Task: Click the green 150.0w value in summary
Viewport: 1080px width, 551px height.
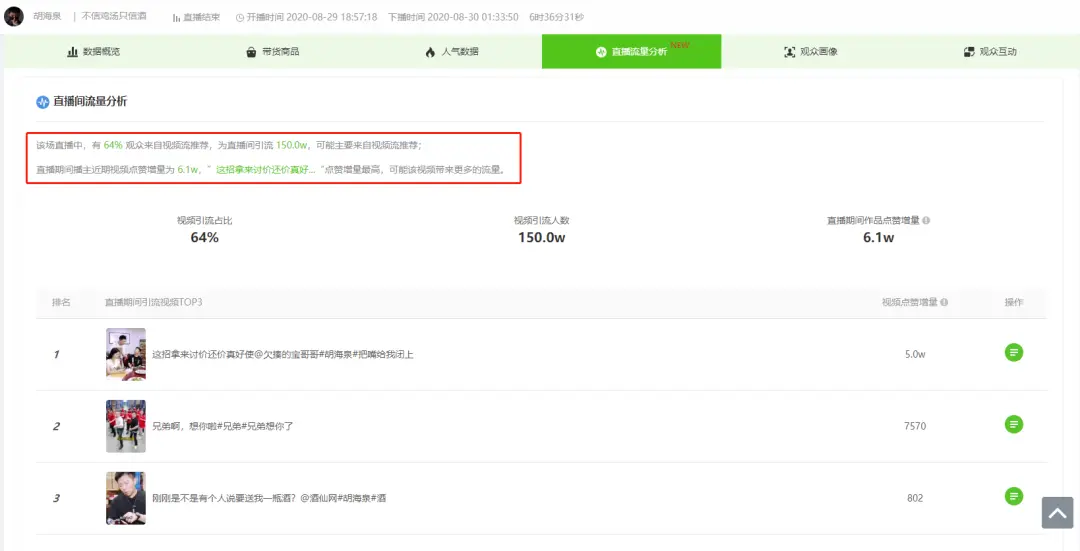Action: coord(292,145)
